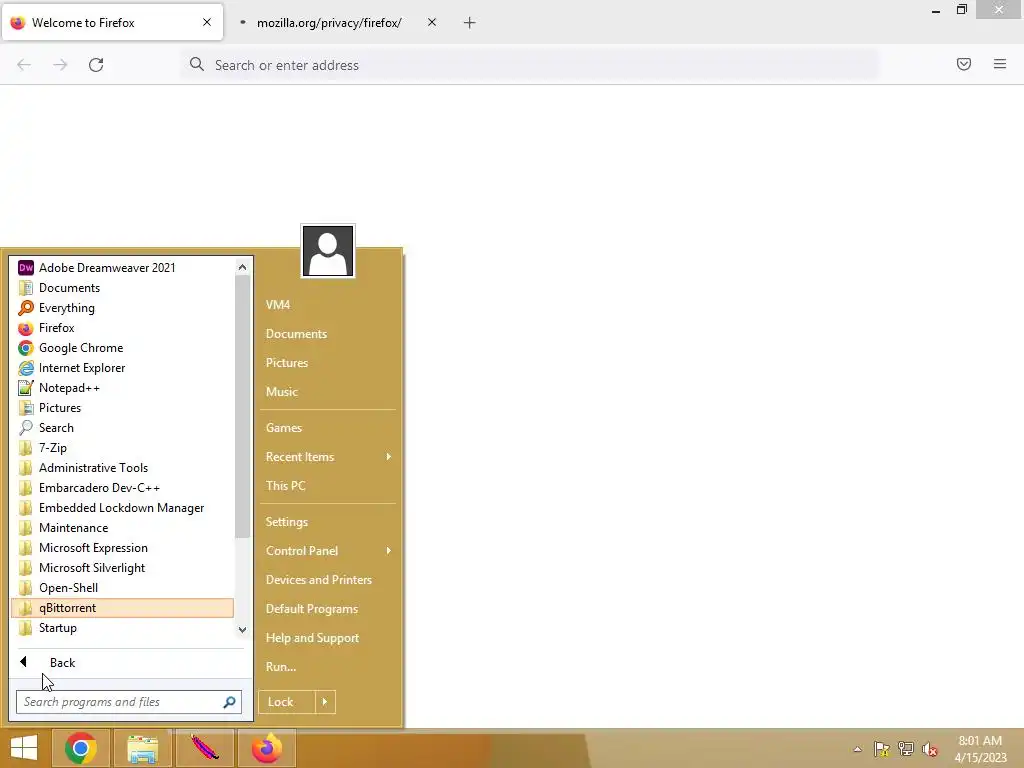
Task: Click the programs list scroll down arrow
Action: (242, 630)
